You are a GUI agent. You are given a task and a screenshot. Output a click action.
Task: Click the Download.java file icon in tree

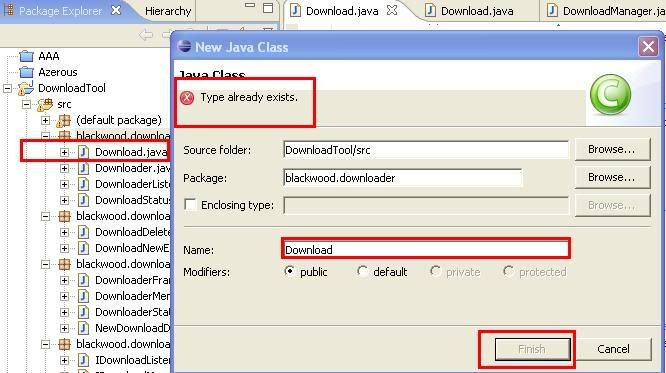(x=84, y=152)
